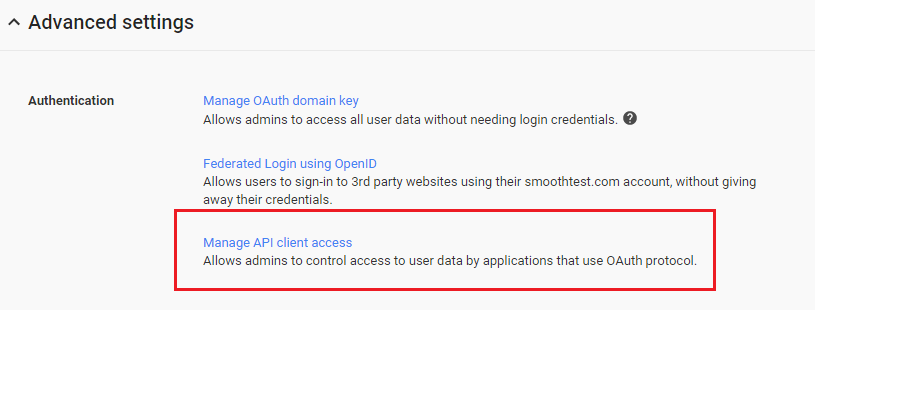Image resolution: width=912 pixels, height=393 pixels.
Task: Collapse the Advanced settings chevron arrow
Action: pyautogui.click(x=14, y=23)
